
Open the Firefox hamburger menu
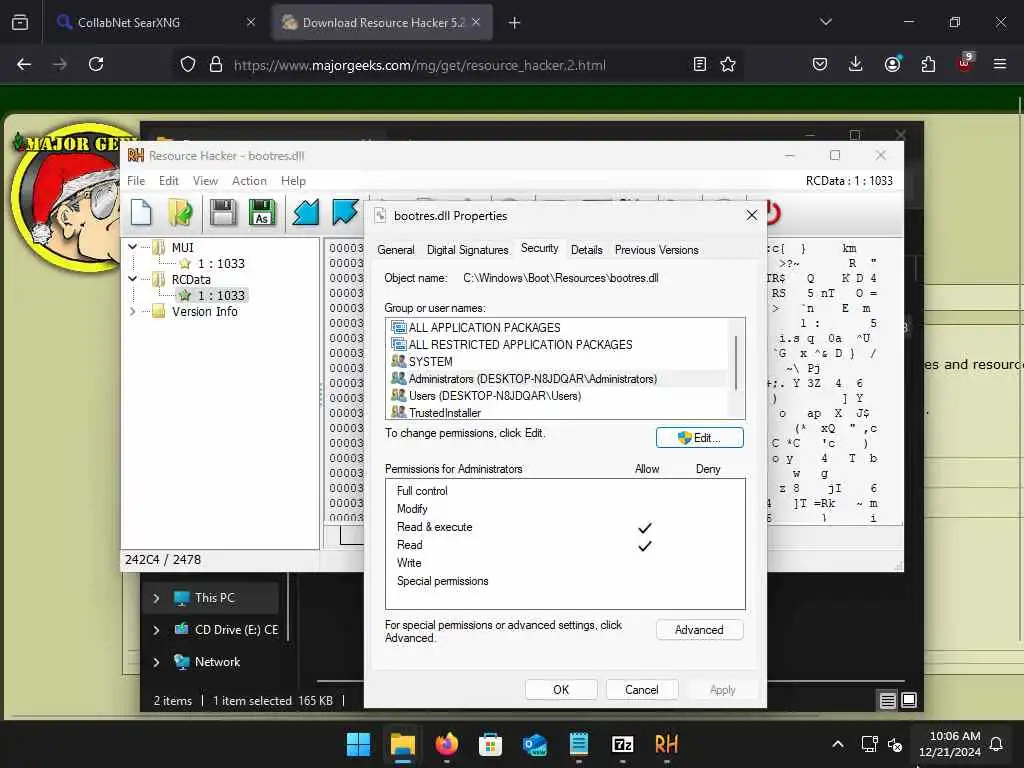(x=1000, y=64)
